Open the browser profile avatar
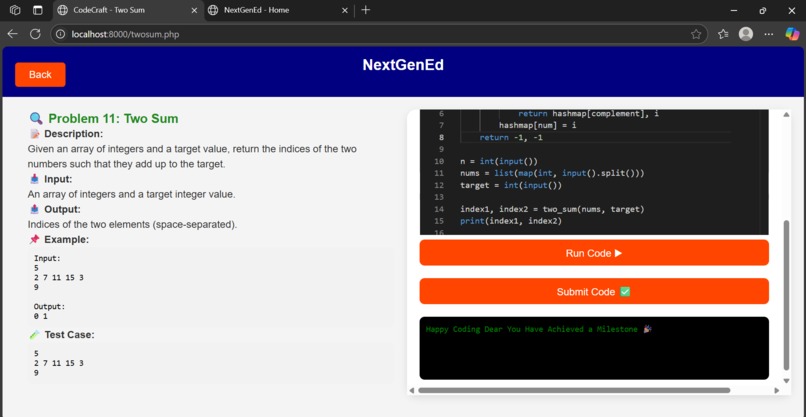806x417 pixels. pyautogui.click(x=746, y=34)
